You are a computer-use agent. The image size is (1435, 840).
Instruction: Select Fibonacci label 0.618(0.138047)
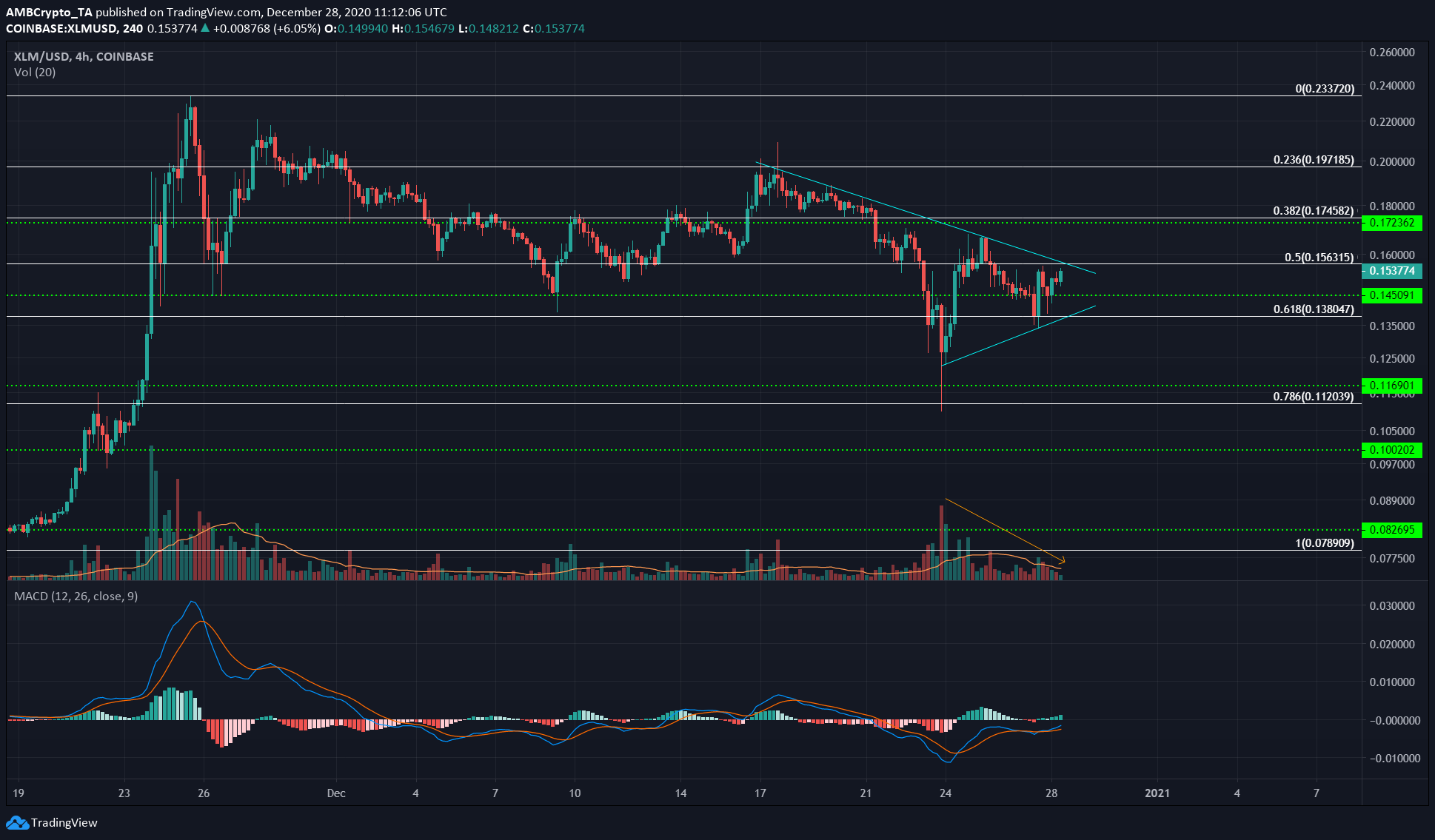click(x=1314, y=309)
